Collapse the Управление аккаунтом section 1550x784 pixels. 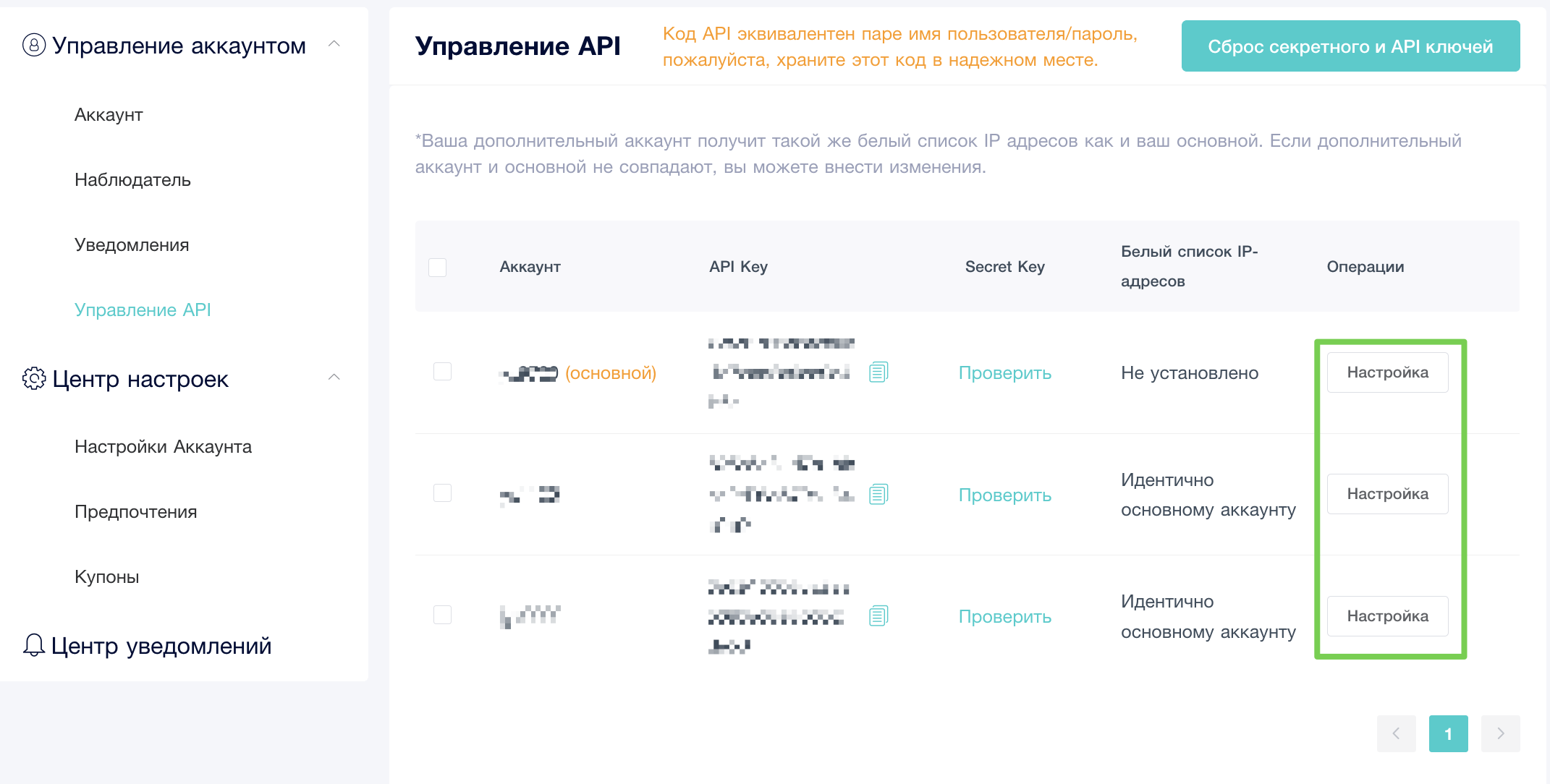click(334, 44)
